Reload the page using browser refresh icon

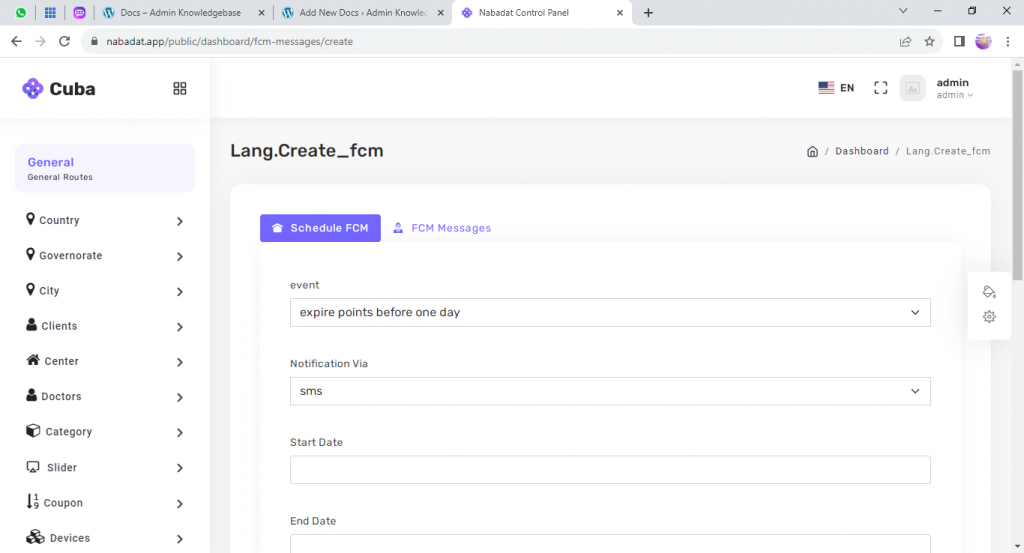click(x=65, y=42)
